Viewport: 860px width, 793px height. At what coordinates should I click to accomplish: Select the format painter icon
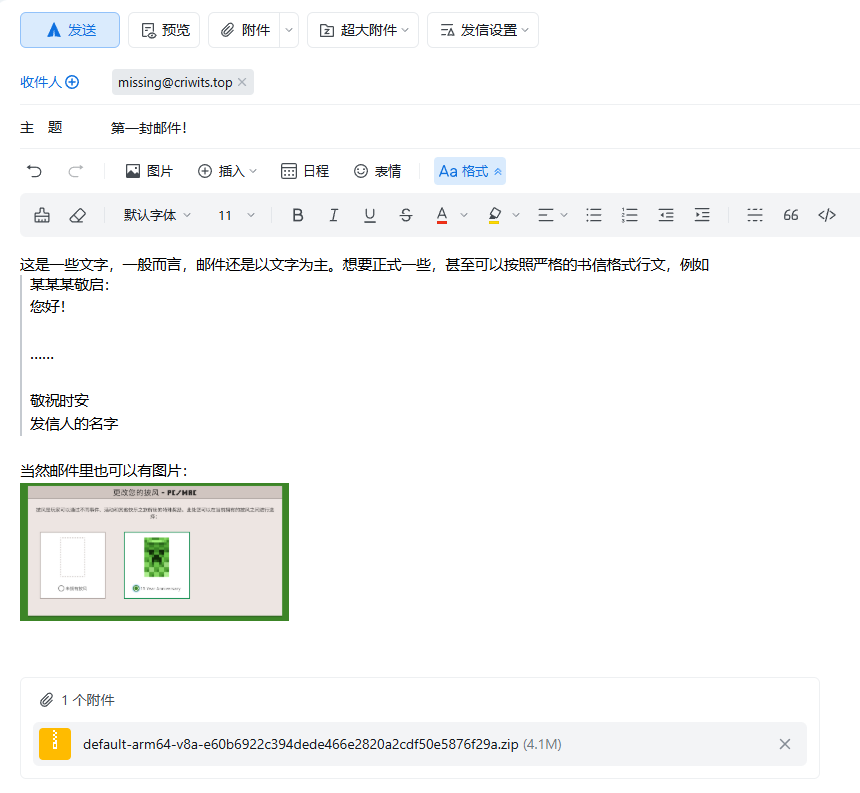click(40, 215)
